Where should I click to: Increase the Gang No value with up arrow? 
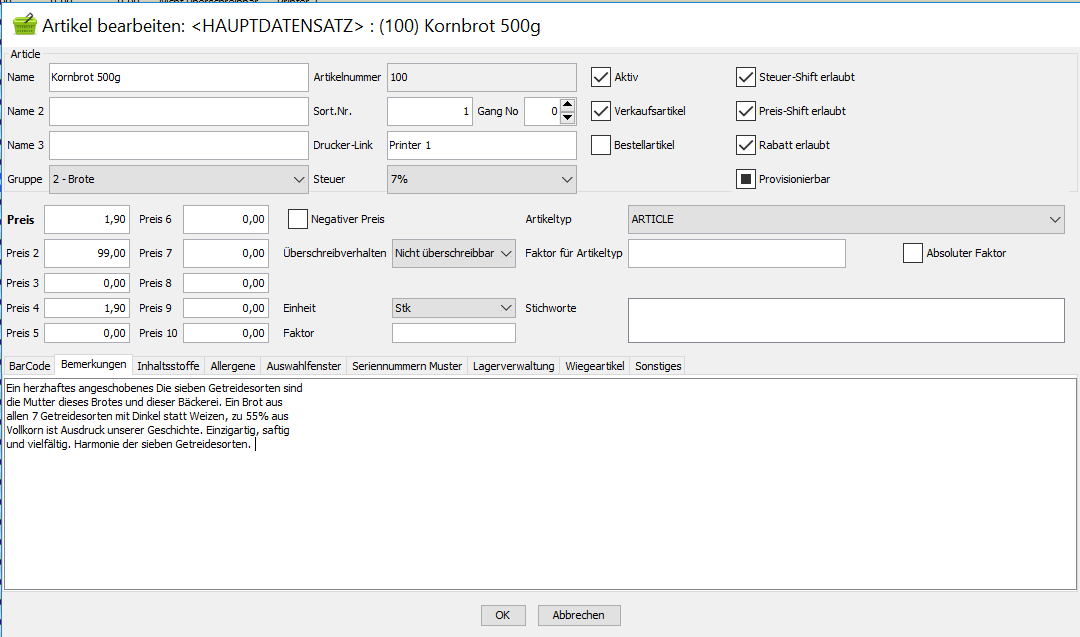coord(568,105)
